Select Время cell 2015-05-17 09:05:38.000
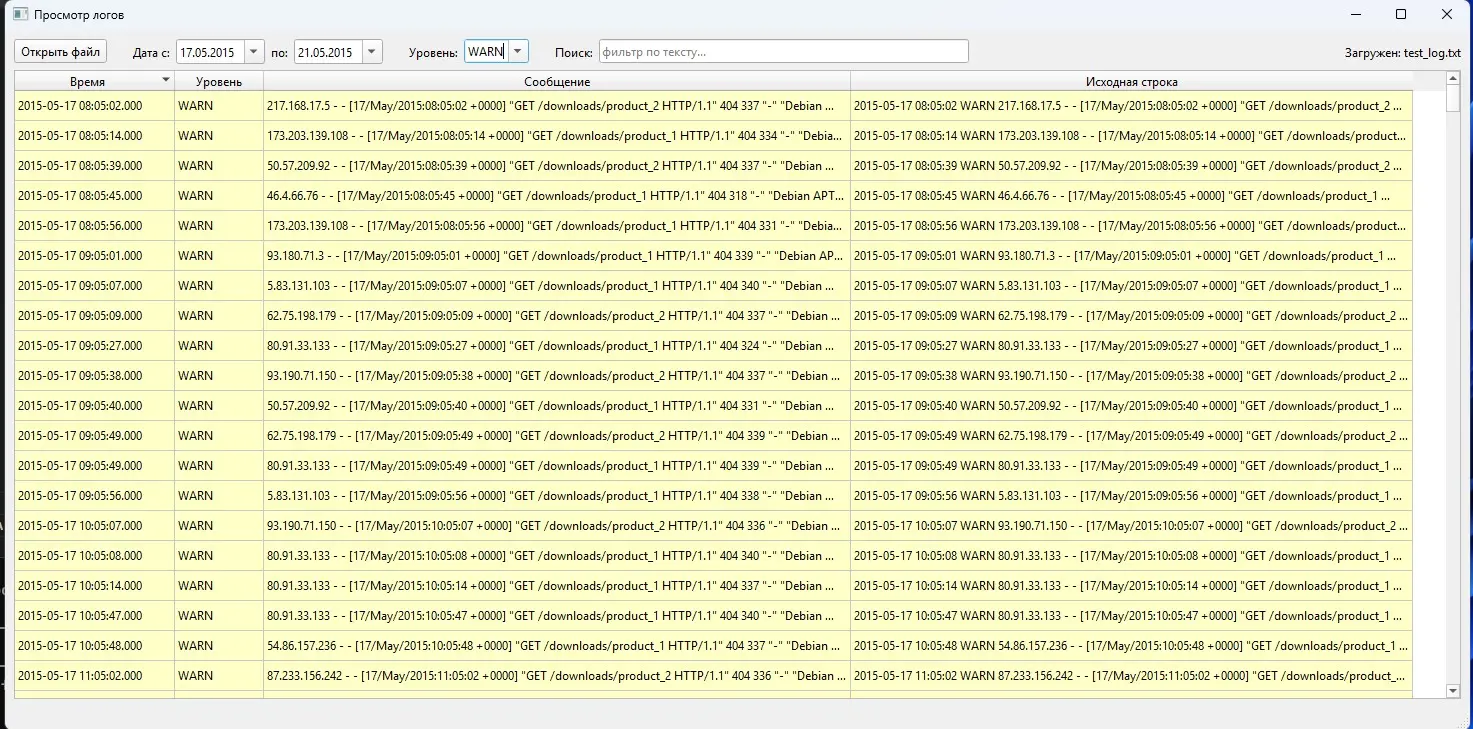This screenshot has width=1473, height=729. click(94, 376)
